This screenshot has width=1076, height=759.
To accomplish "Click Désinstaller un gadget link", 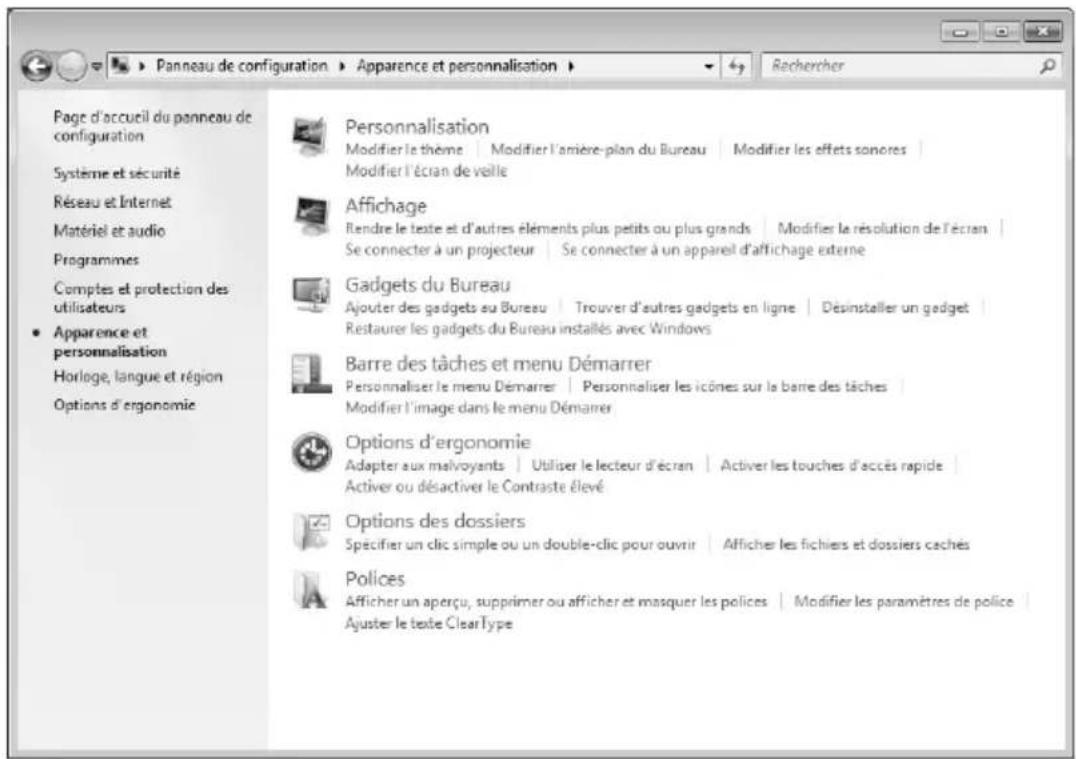I will (895, 307).
